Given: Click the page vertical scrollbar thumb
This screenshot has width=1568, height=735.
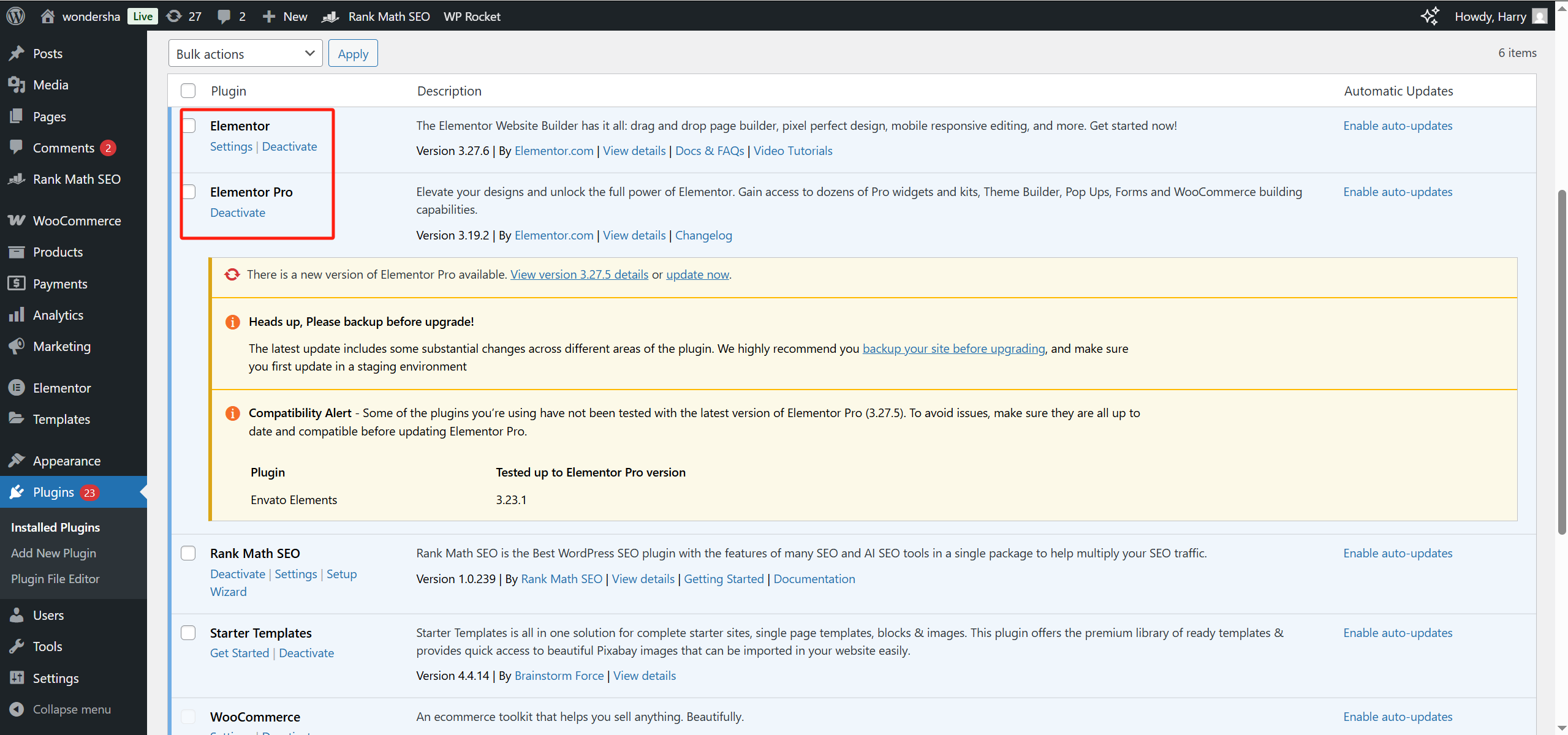Looking at the screenshot, I should (1562, 361).
